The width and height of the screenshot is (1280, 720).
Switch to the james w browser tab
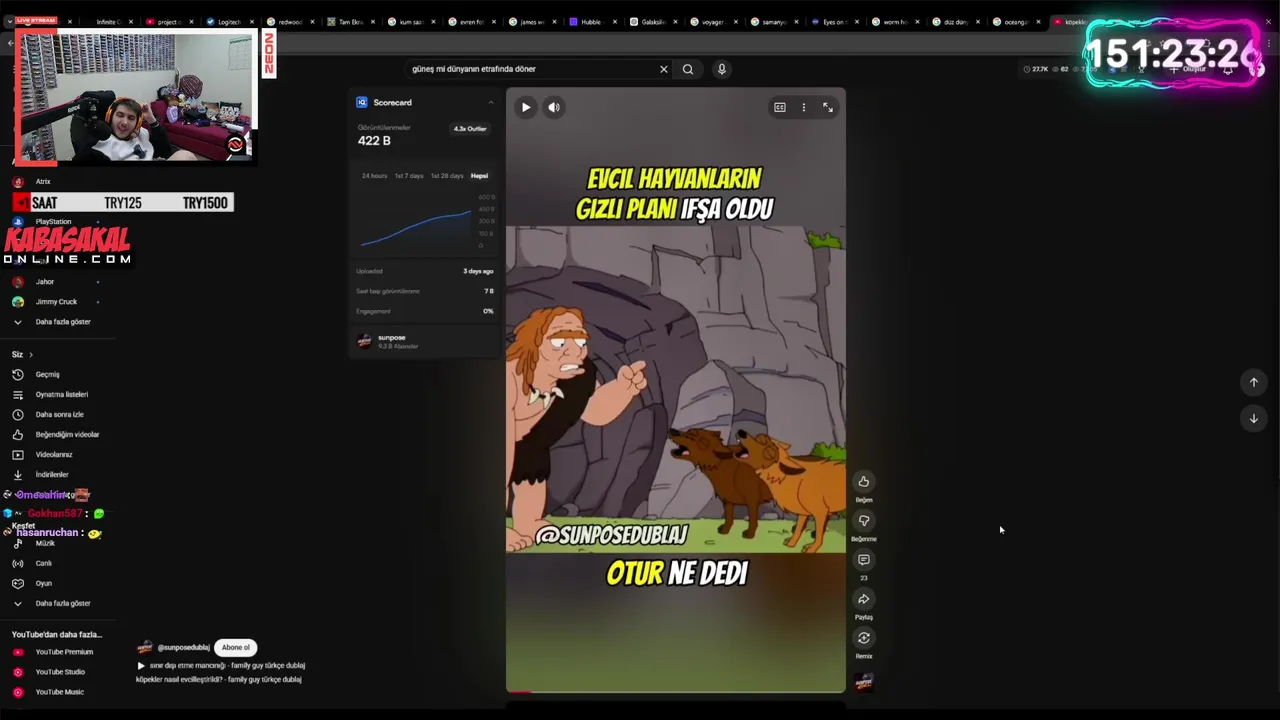(531, 22)
